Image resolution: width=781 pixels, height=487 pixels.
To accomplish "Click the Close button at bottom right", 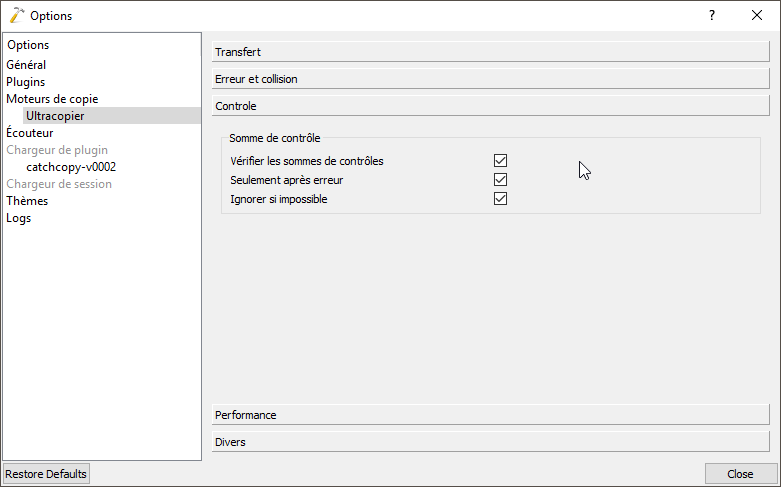I will coord(740,473).
